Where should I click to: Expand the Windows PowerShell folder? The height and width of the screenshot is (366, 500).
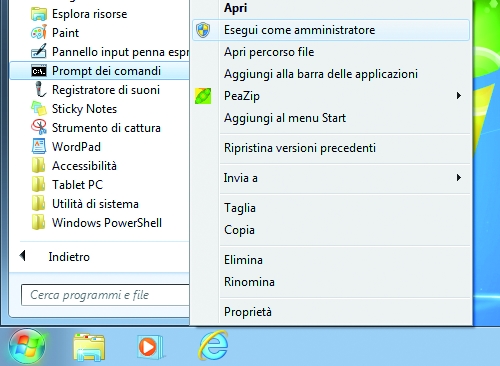(97, 223)
